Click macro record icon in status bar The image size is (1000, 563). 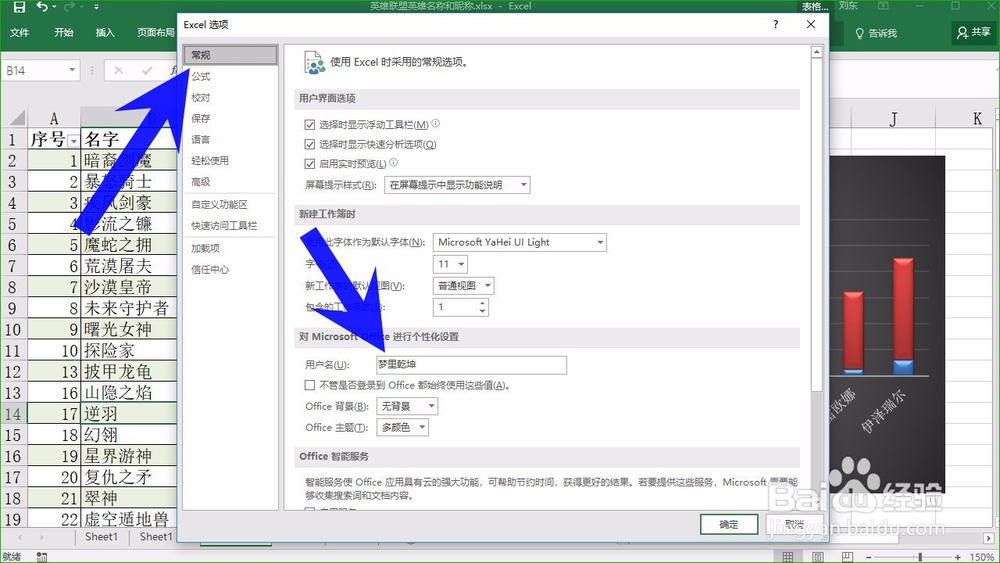pyautogui.click(x=41, y=557)
